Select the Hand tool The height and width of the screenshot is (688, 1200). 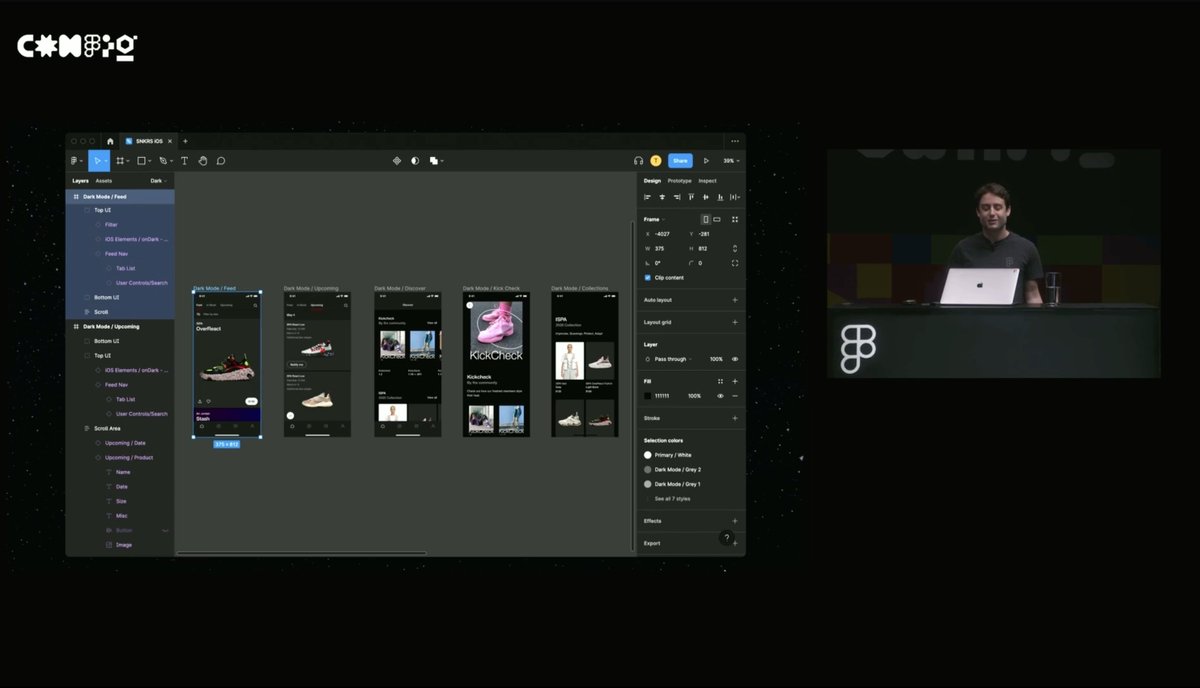pyautogui.click(x=202, y=160)
